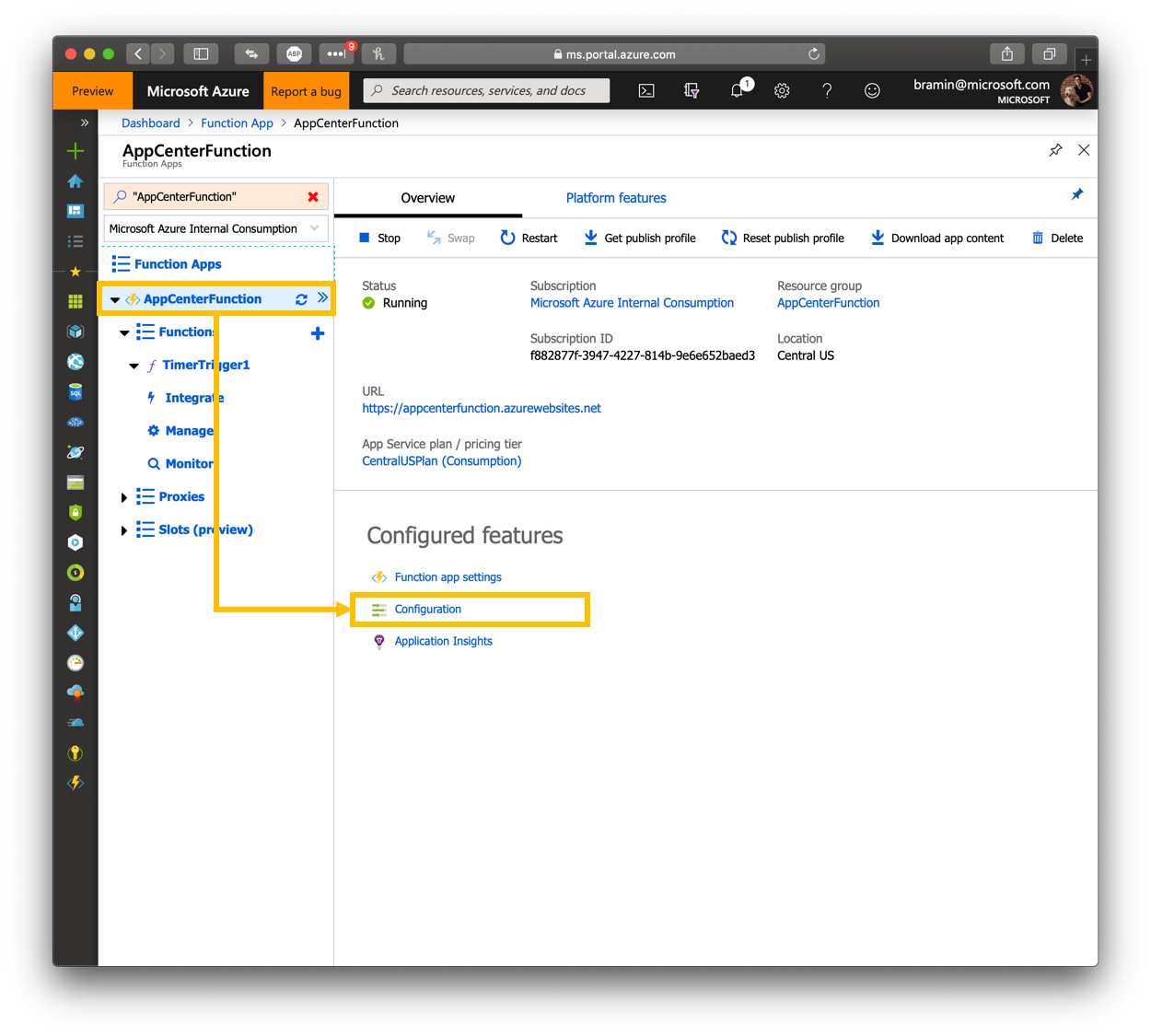Open subscription dropdown Microsoft Azure Internal Consumption
The image size is (1151, 1036).
(215, 228)
